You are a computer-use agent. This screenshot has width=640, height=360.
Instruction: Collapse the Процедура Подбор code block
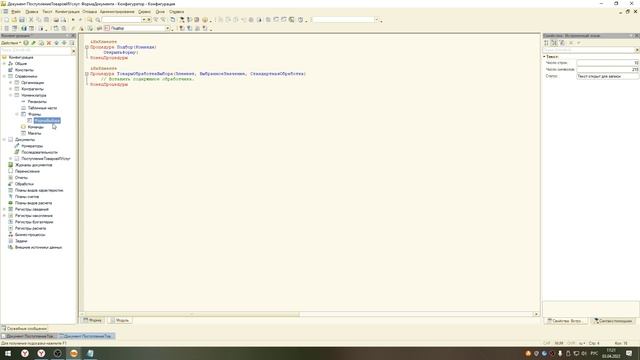tap(87, 47)
